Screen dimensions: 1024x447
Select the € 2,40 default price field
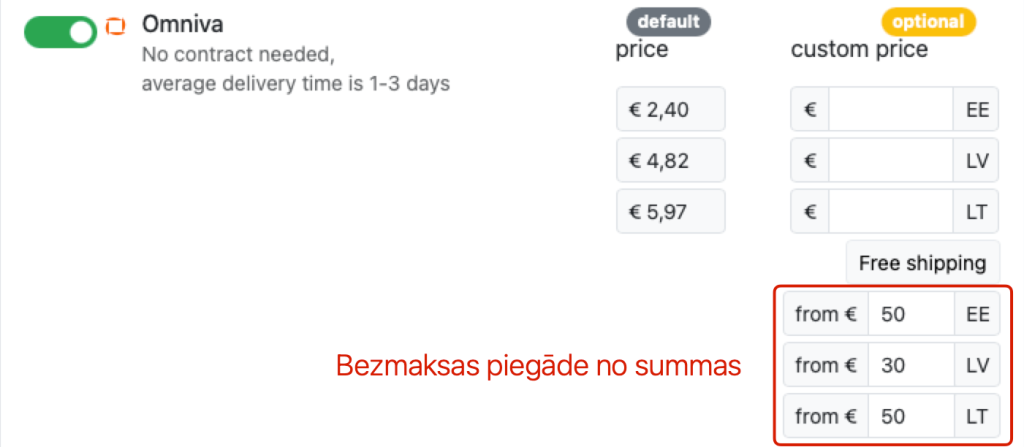click(x=671, y=109)
